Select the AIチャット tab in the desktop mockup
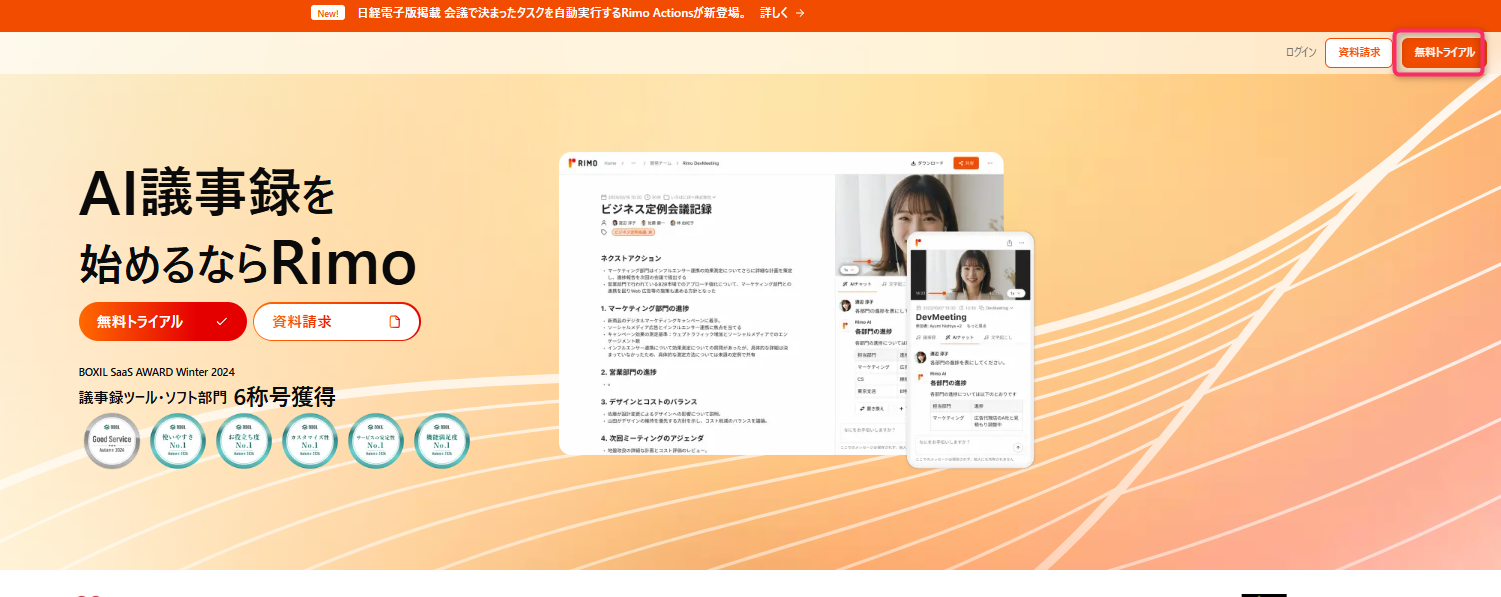The height and width of the screenshot is (597, 1501). [x=857, y=284]
